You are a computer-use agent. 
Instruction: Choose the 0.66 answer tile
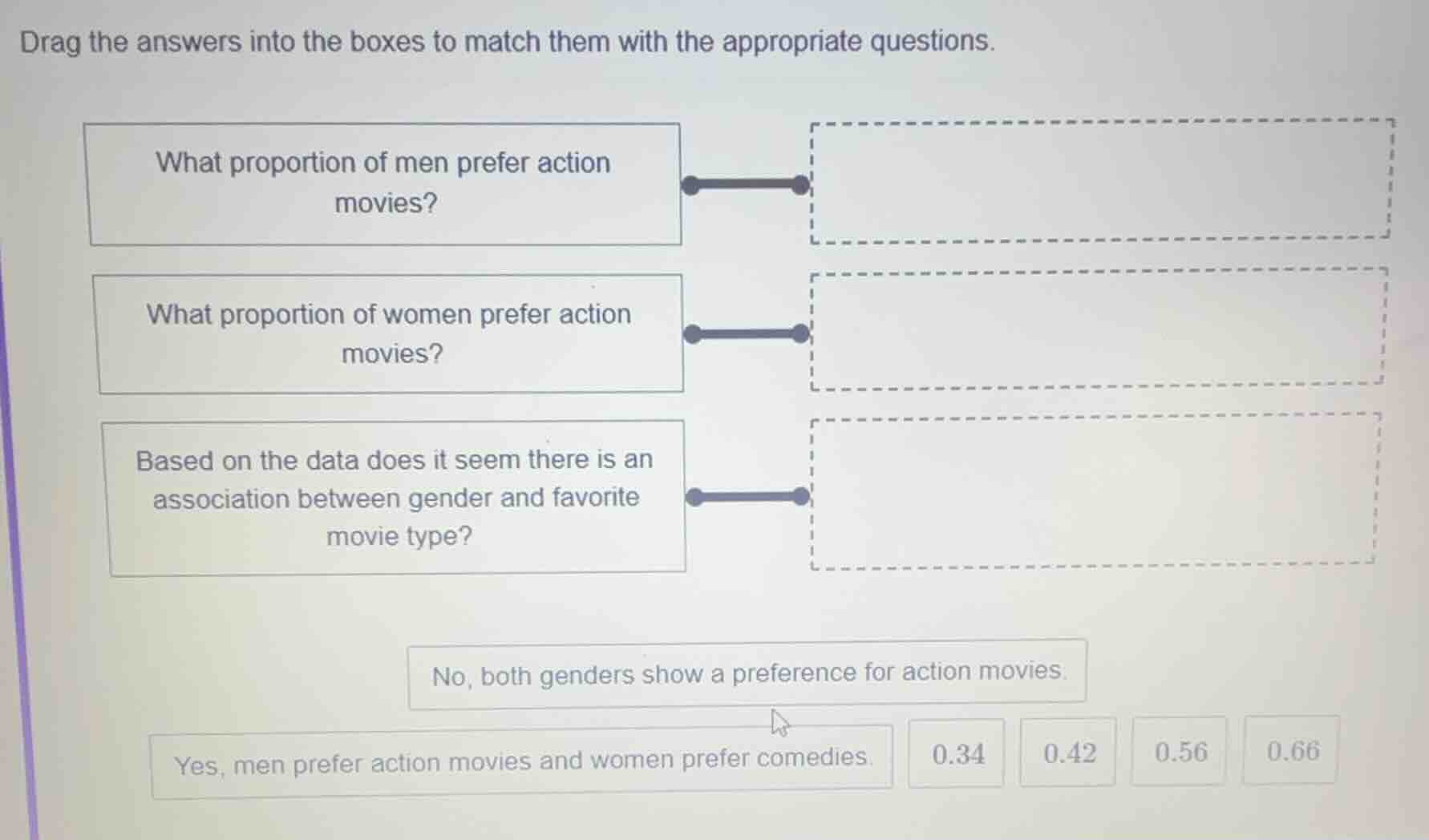tap(1290, 751)
